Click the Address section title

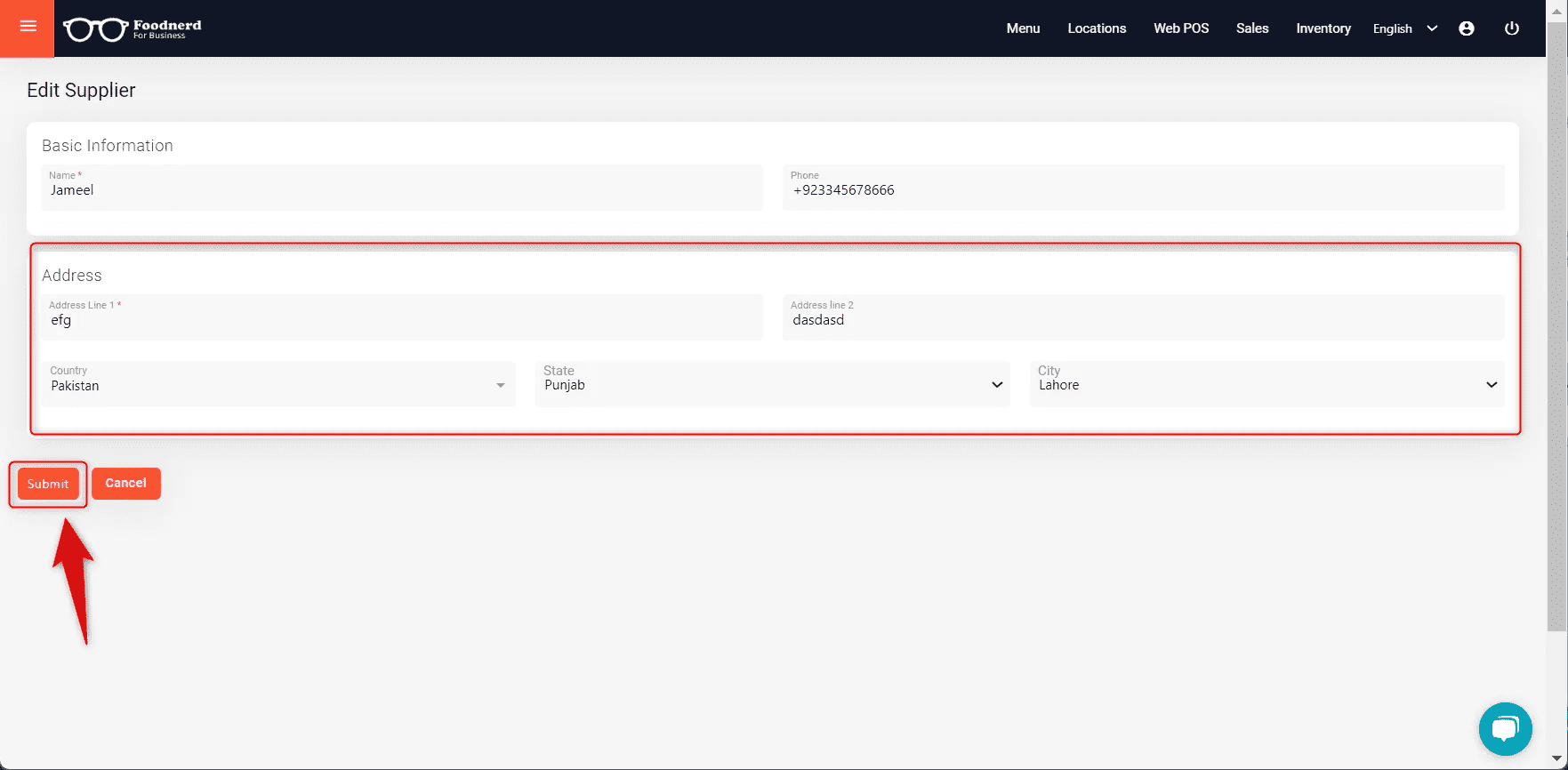pos(72,276)
